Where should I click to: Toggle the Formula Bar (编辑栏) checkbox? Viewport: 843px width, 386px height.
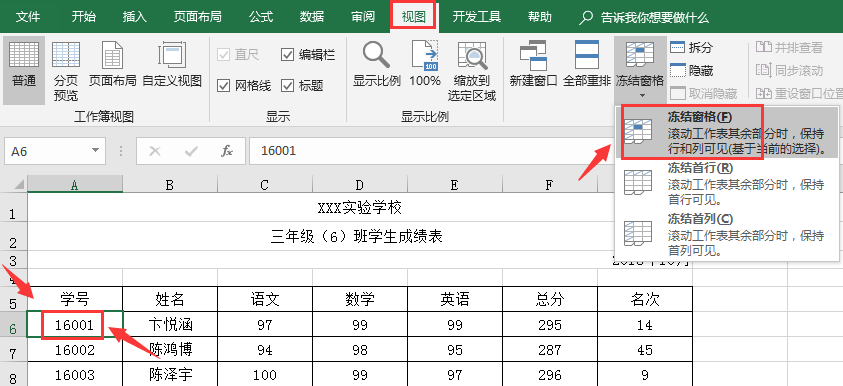coord(288,54)
